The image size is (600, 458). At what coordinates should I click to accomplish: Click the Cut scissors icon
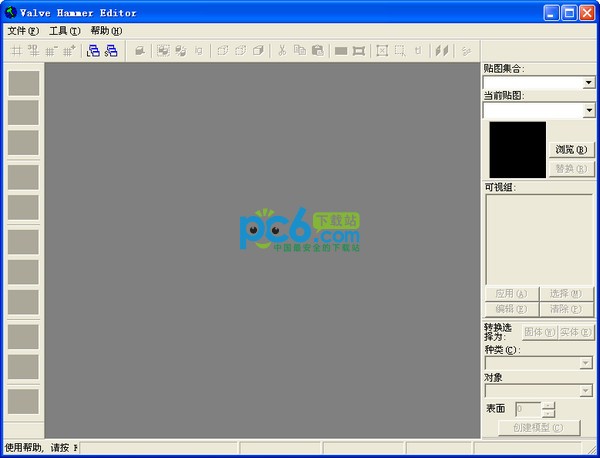[282, 51]
